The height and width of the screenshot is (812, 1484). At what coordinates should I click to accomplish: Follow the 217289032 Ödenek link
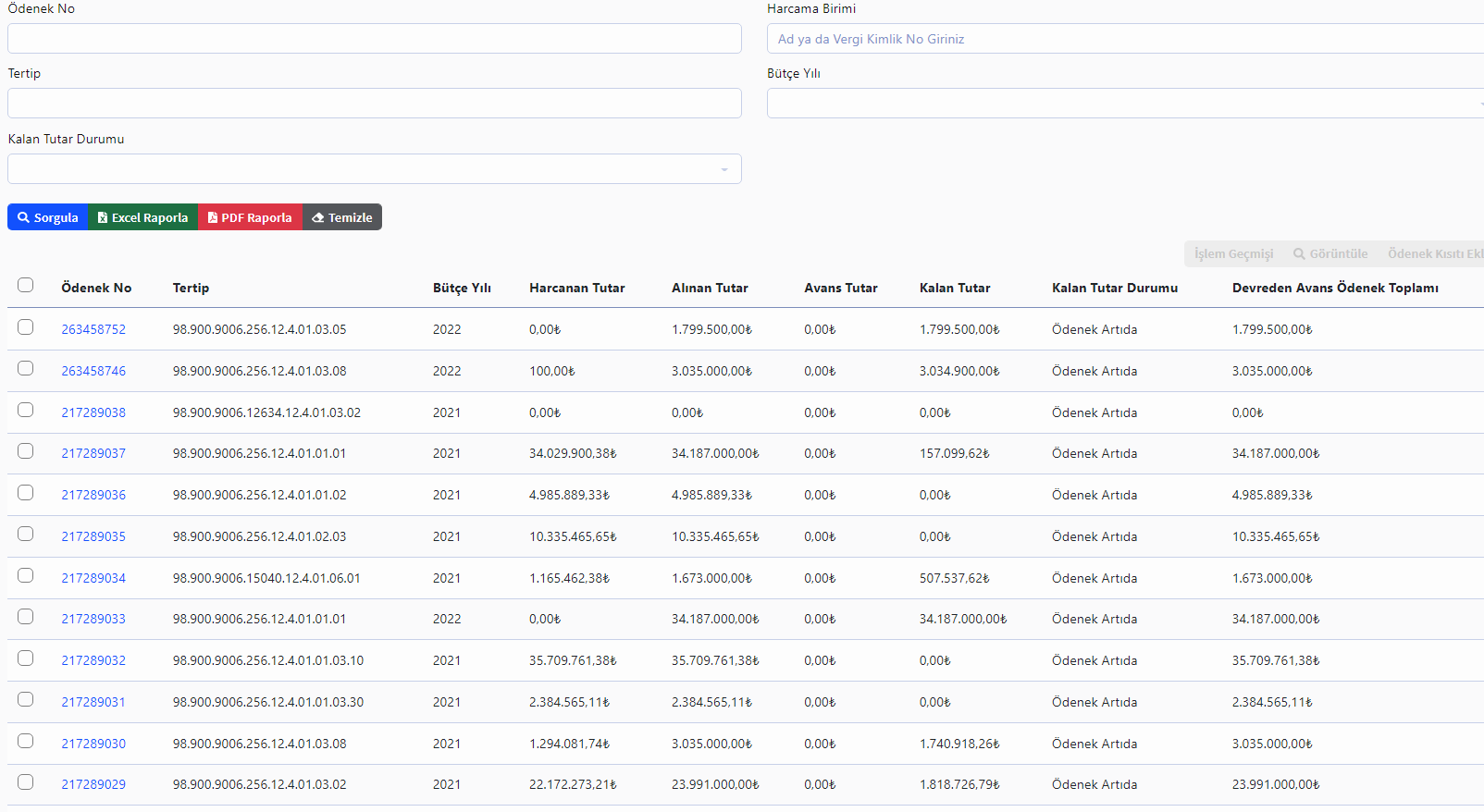[x=93, y=660]
